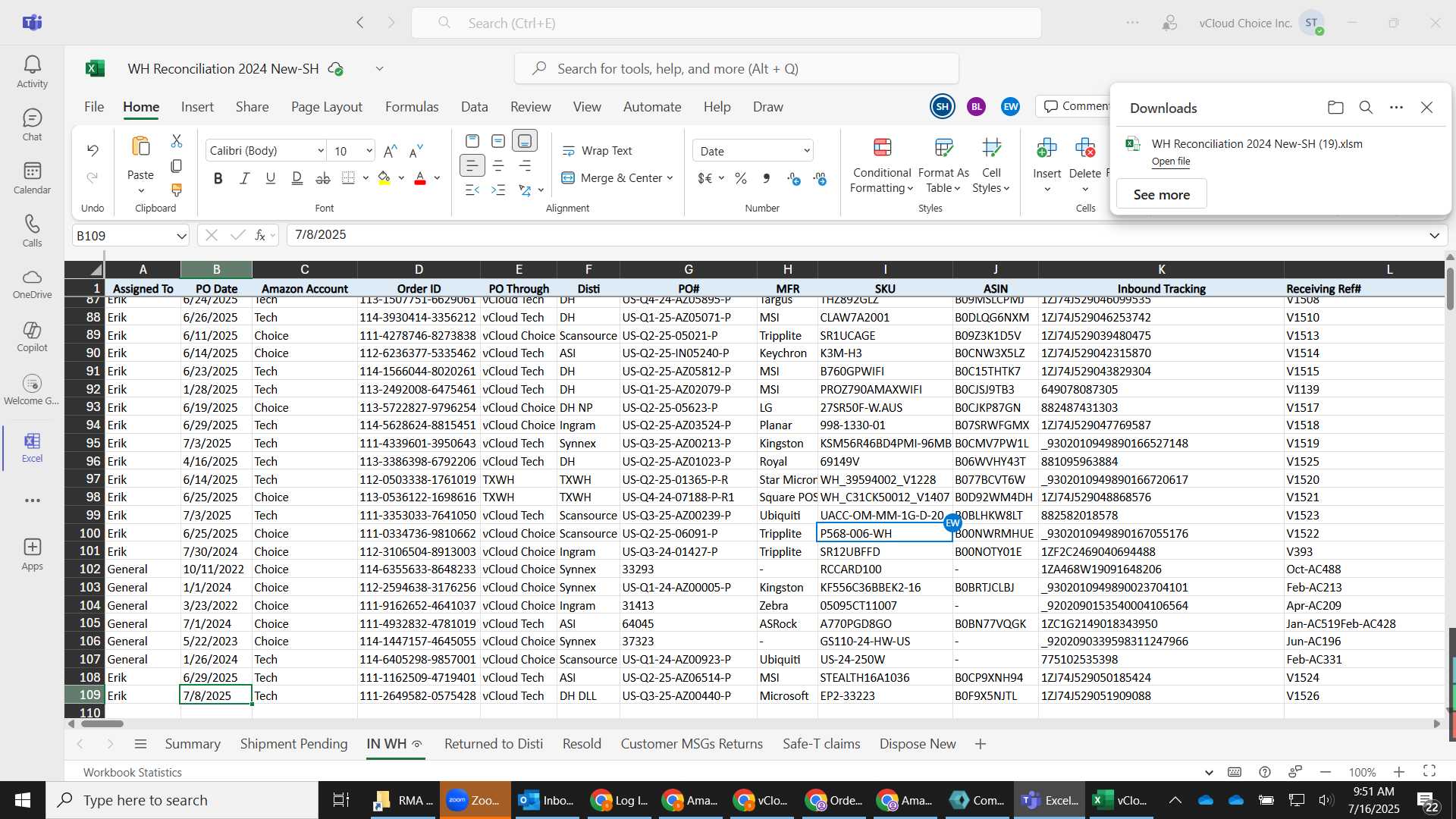Image resolution: width=1456 pixels, height=819 pixels.
Task: Click the Cut scissors icon
Action: coord(177,141)
